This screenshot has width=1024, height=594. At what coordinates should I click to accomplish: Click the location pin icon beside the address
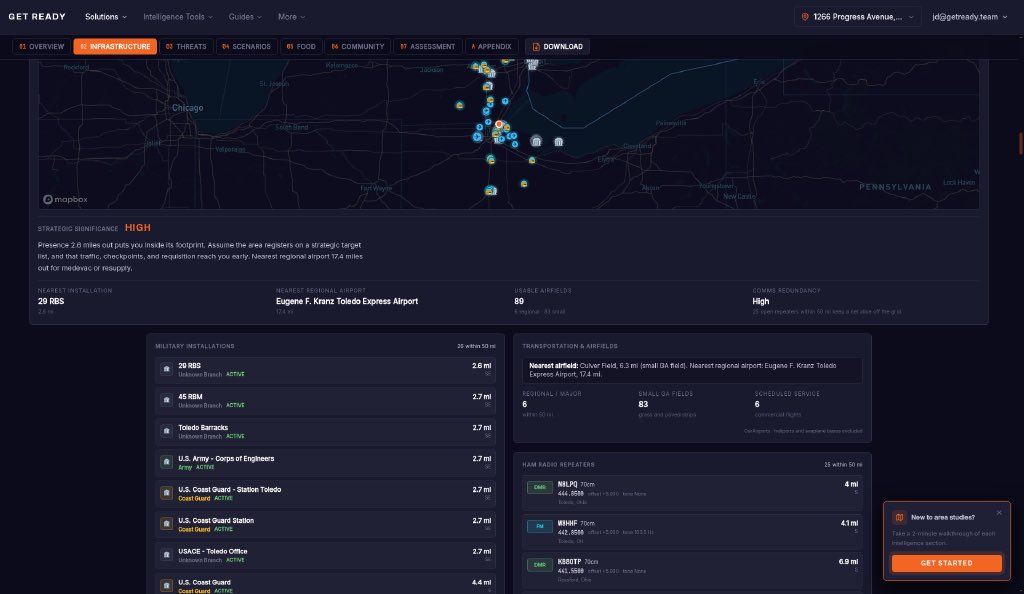pos(805,17)
